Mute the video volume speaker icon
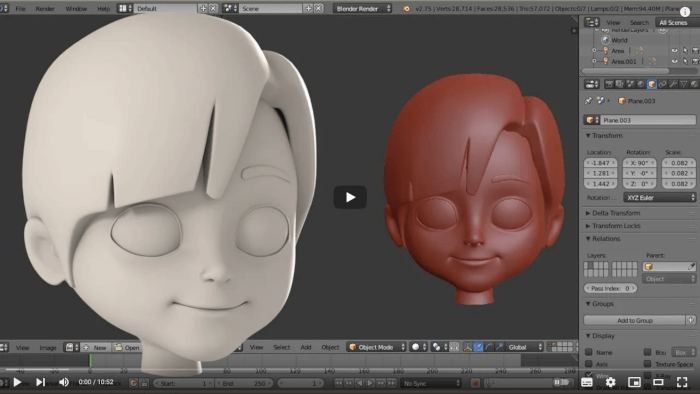This screenshot has width=700, height=394. click(x=64, y=382)
